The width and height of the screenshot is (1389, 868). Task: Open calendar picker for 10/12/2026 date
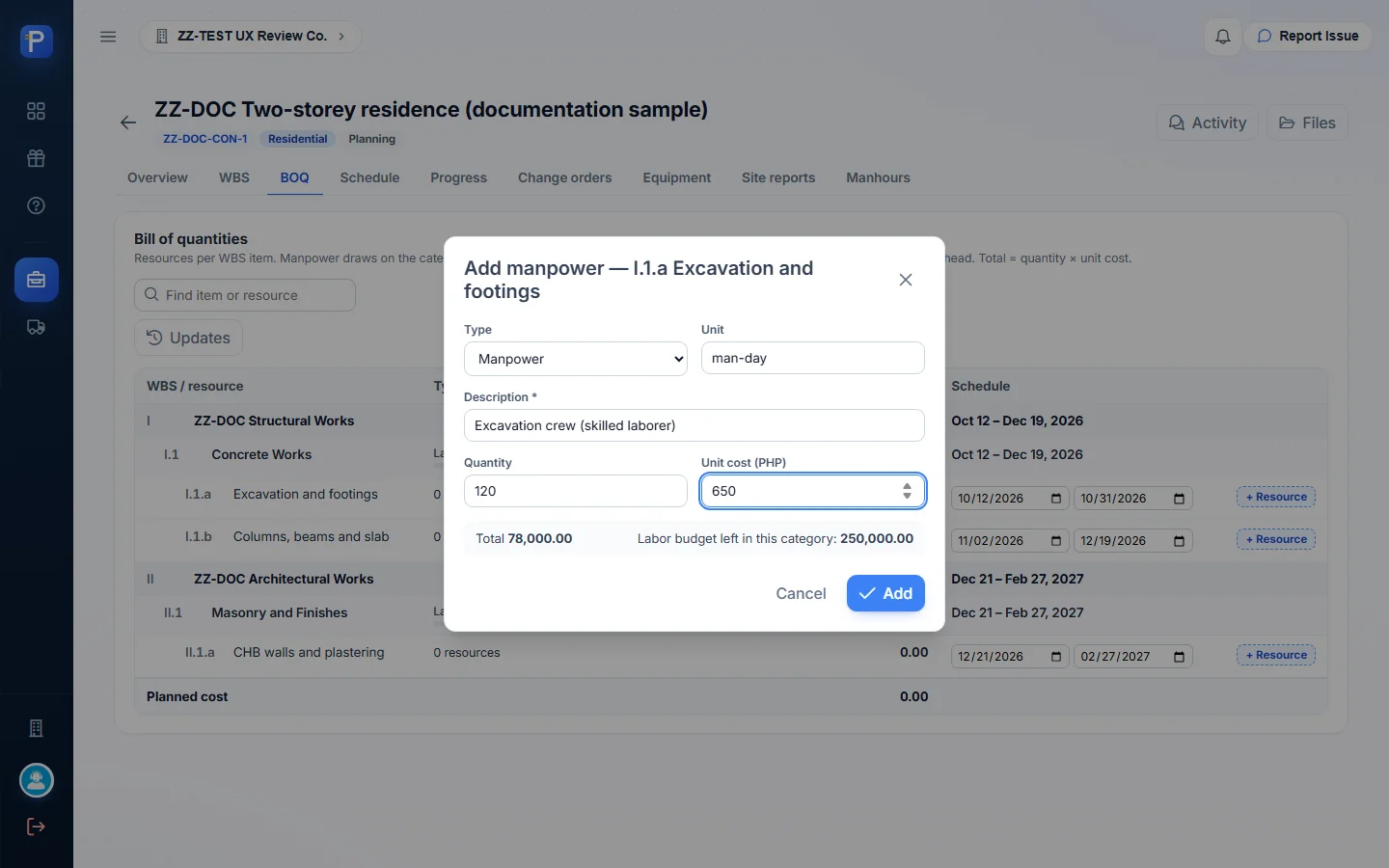click(x=1055, y=499)
